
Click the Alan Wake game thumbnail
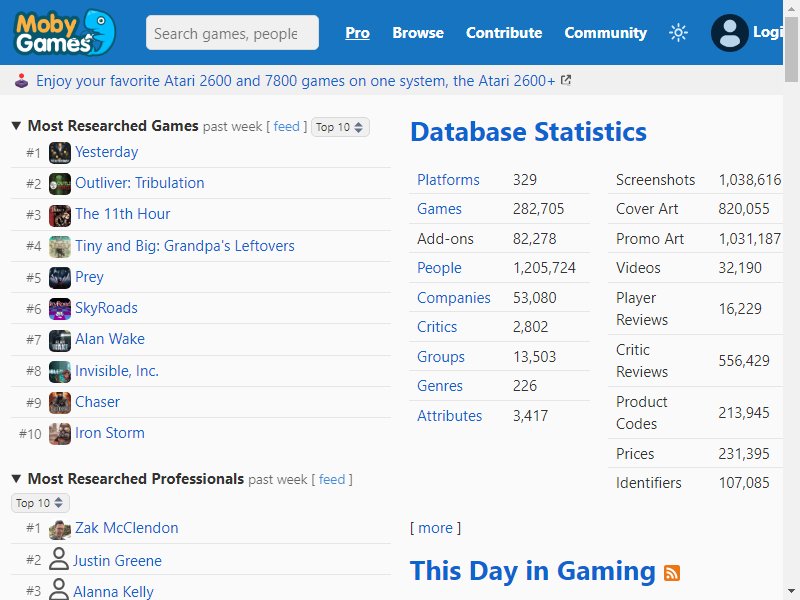tap(60, 340)
